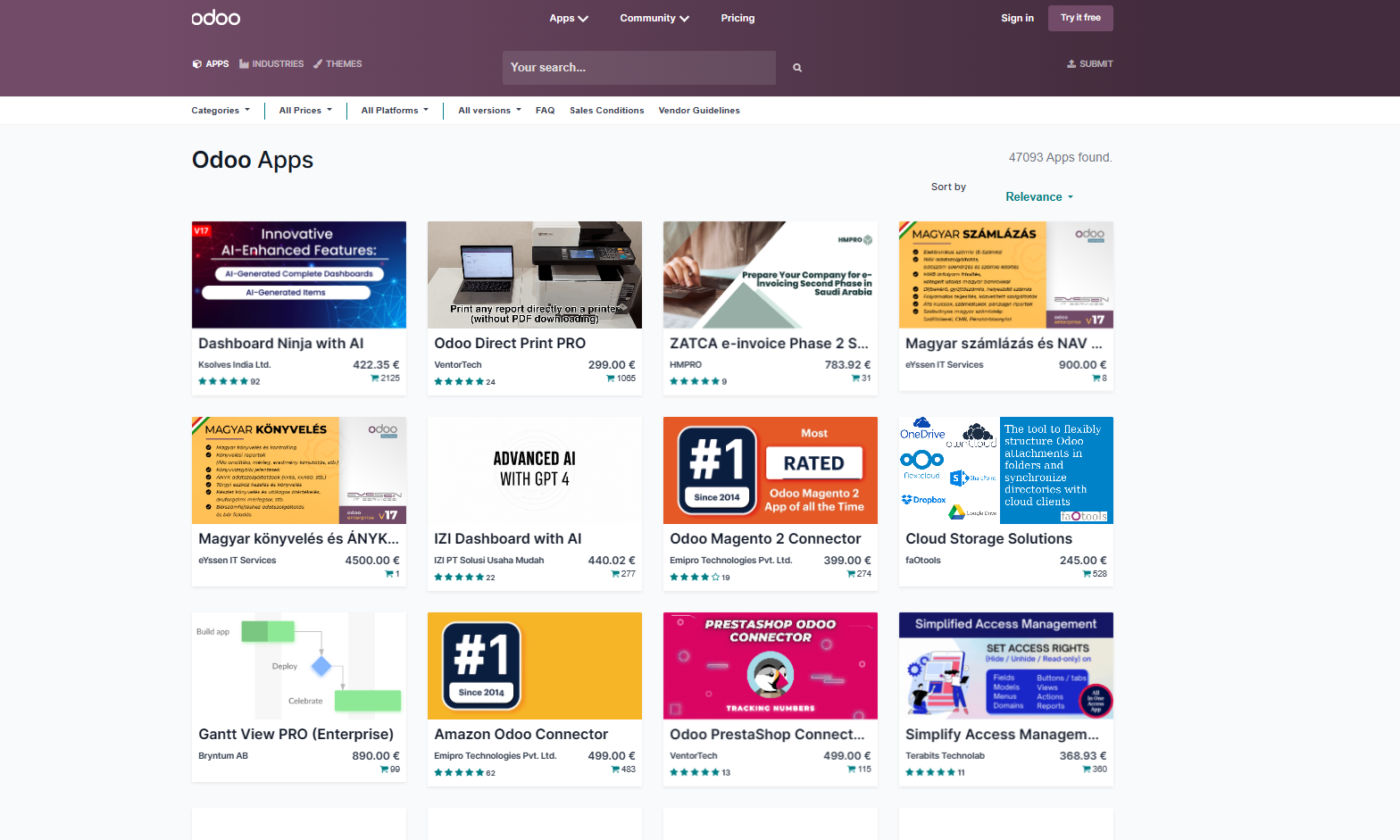This screenshot has height=840, width=1400.
Task: Click the Apps cube icon
Action: (x=197, y=64)
